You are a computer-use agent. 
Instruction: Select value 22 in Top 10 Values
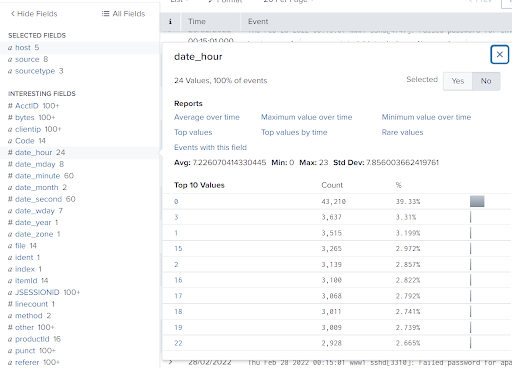[178, 343]
